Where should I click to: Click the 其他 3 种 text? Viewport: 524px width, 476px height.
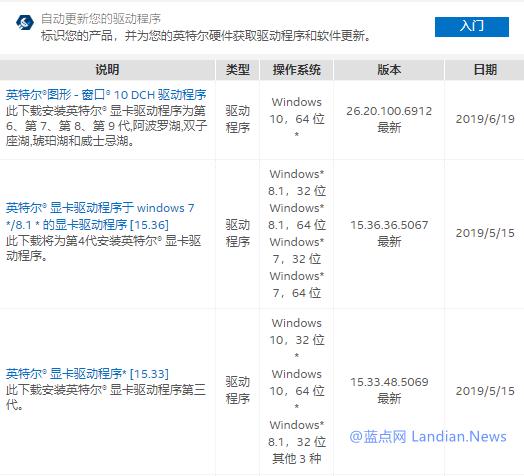(296, 459)
